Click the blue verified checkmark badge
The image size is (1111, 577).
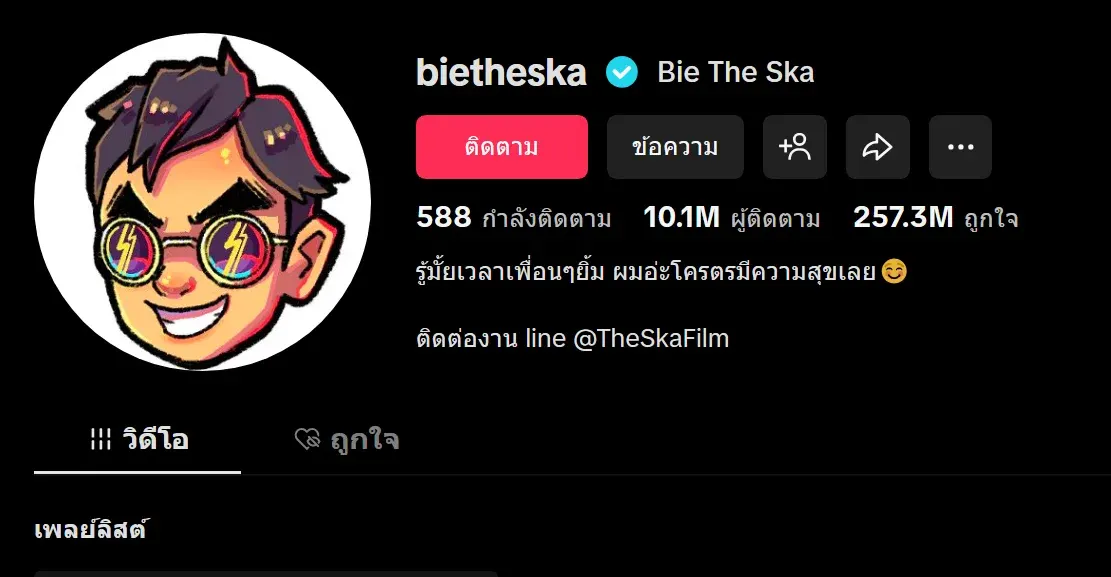coord(622,72)
